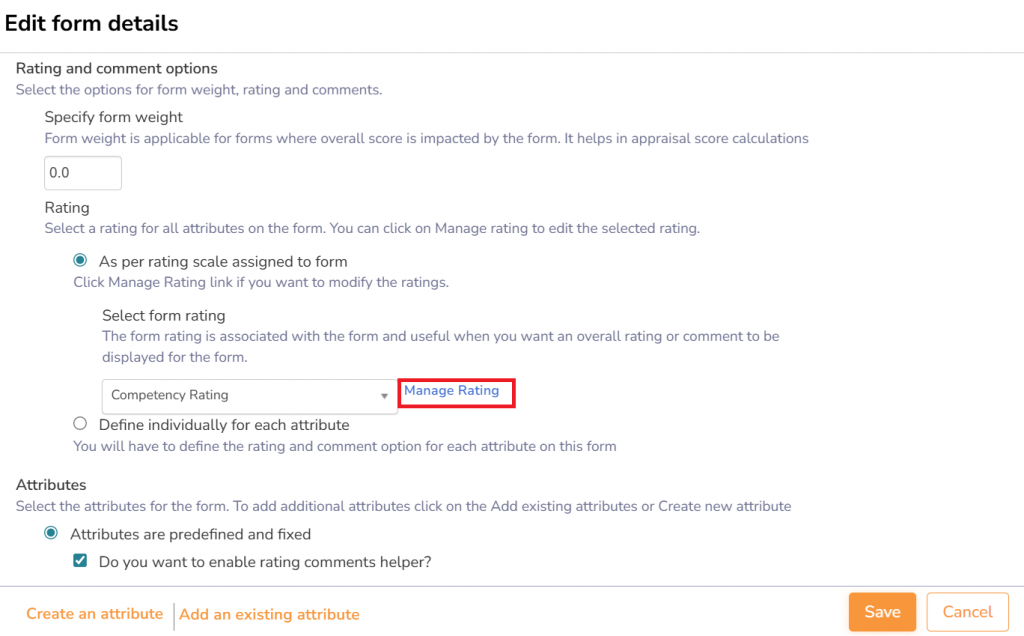Open the Competency Rating combo box
1024x636 pixels.
point(240,396)
